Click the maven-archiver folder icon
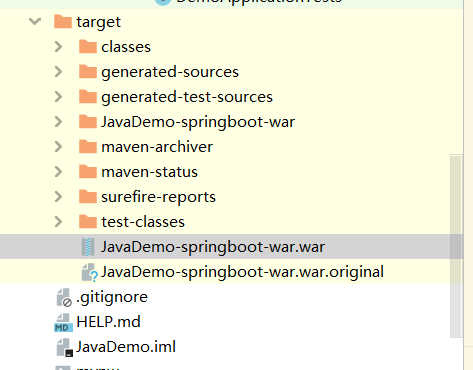 click(88, 146)
